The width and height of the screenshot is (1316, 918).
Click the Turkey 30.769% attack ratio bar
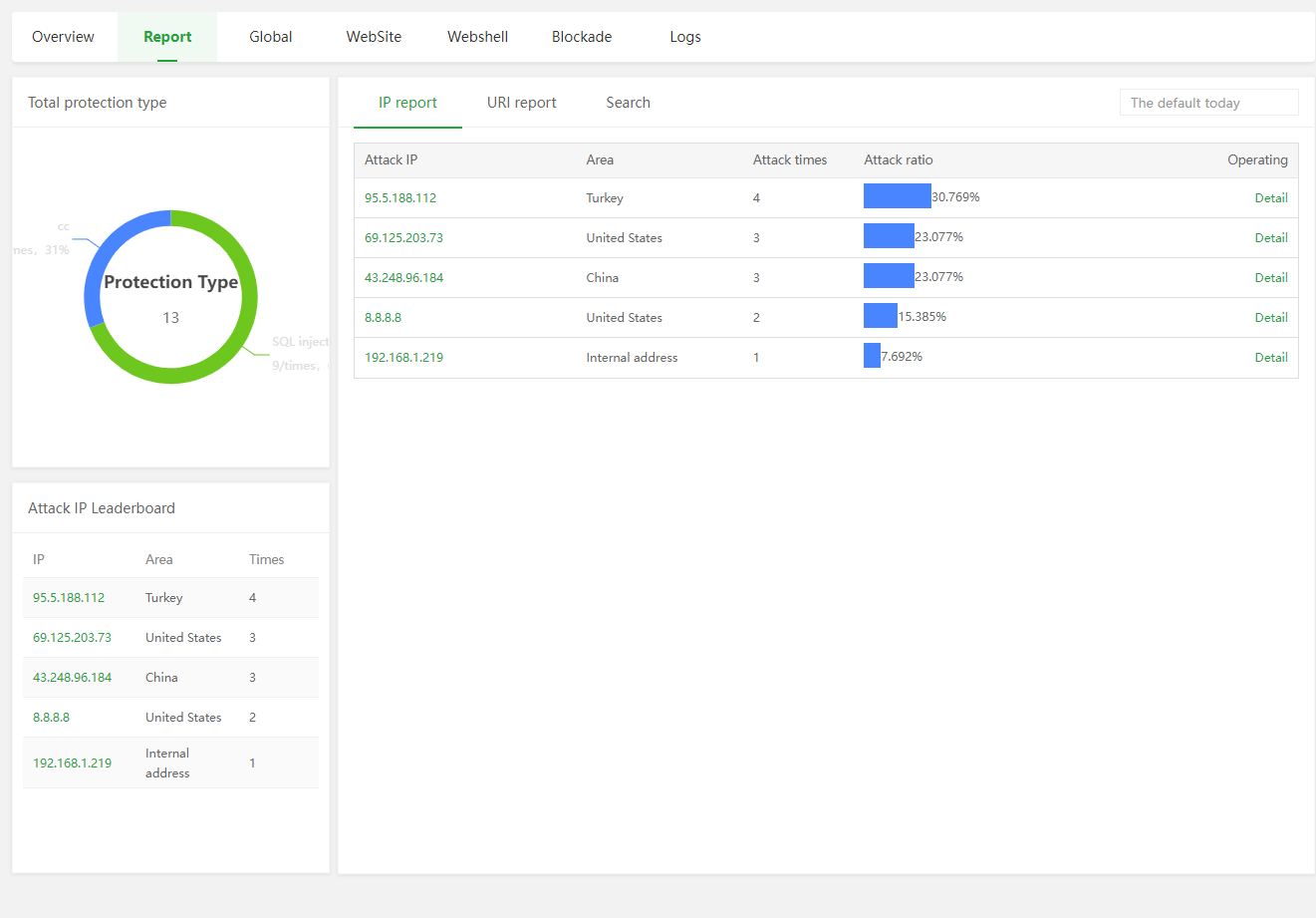click(897, 196)
